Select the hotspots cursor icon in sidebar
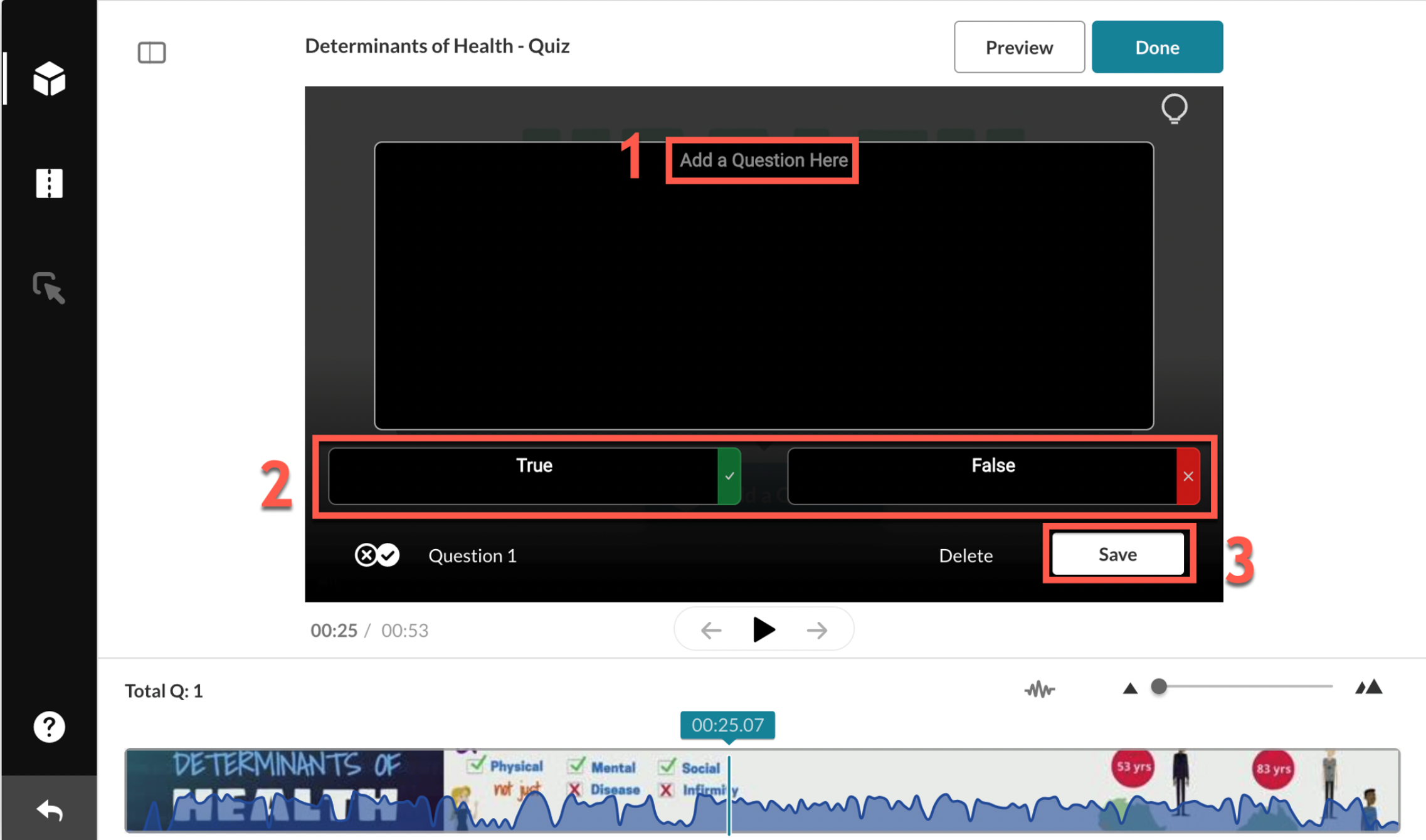The height and width of the screenshot is (840, 1426). coord(49,288)
